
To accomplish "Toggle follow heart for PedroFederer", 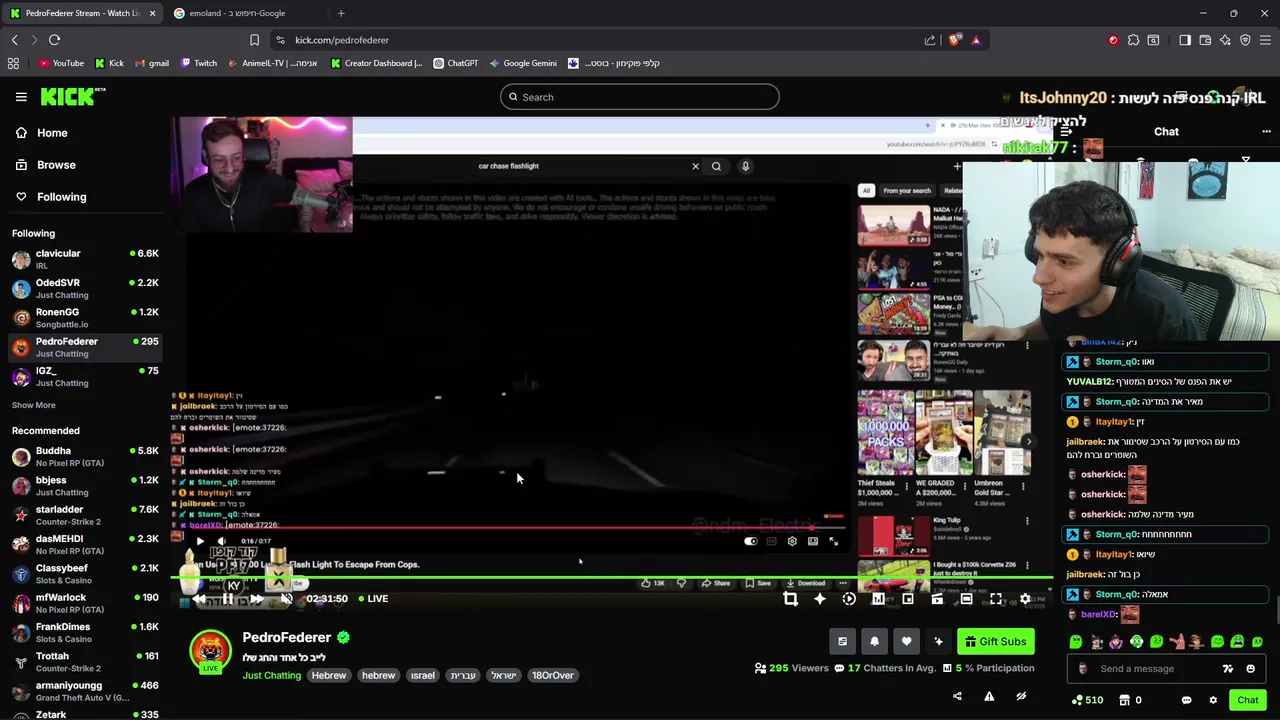I will [x=906, y=642].
